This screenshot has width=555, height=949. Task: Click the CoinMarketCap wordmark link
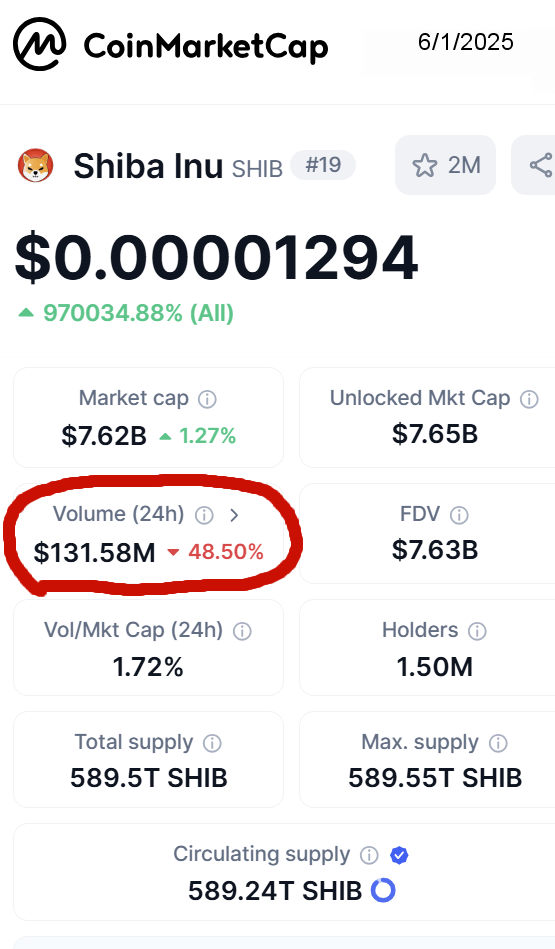pos(206,47)
